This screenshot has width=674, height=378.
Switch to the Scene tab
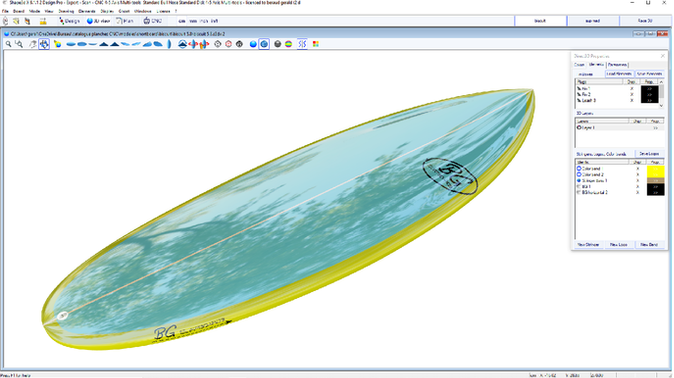click(x=579, y=65)
